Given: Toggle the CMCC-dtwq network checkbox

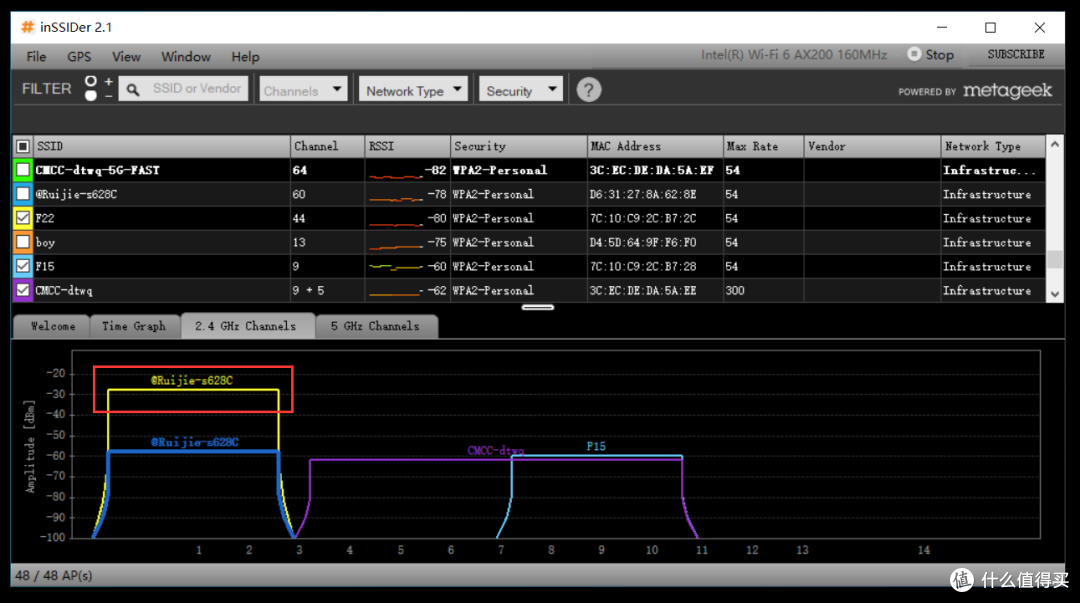Looking at the screenshot, I should 23,290.
